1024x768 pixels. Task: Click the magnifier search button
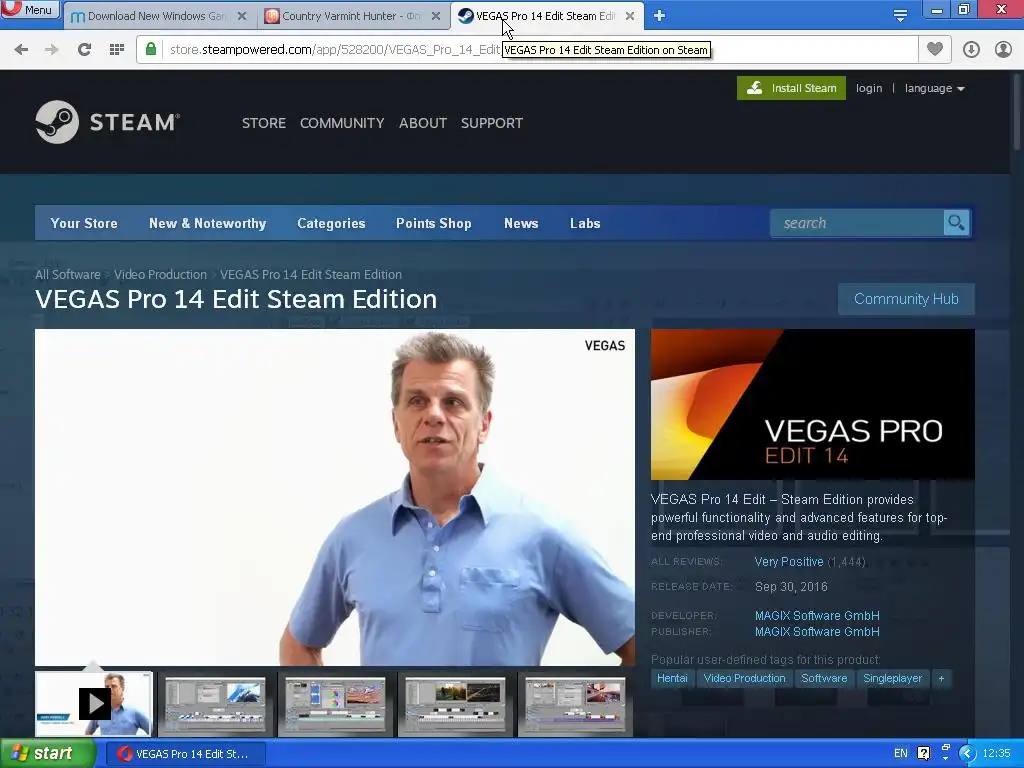tap(956, 223)
